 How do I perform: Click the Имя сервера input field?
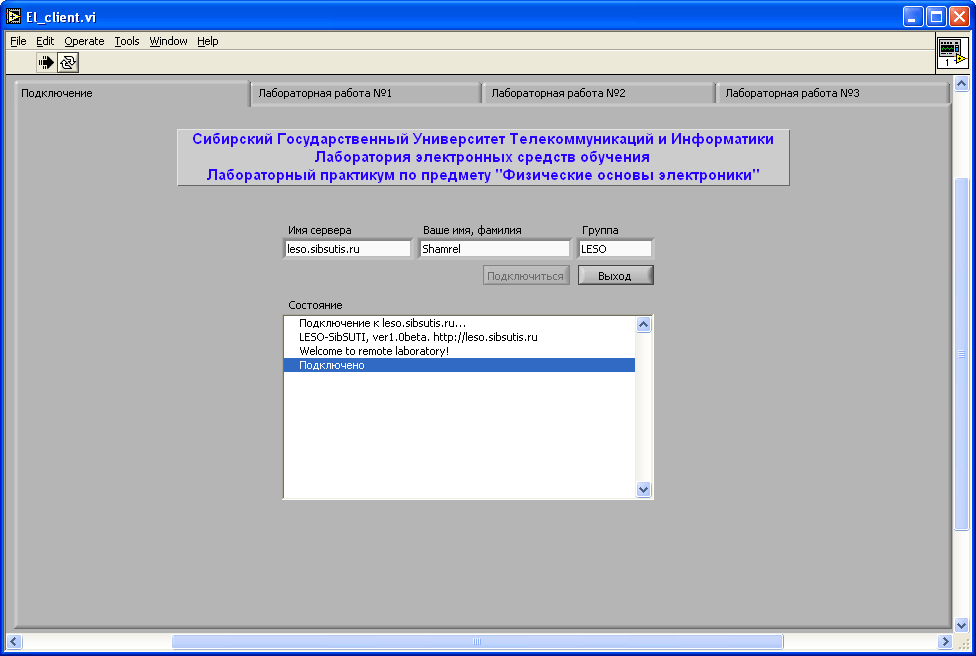click(x=347, y=249)
